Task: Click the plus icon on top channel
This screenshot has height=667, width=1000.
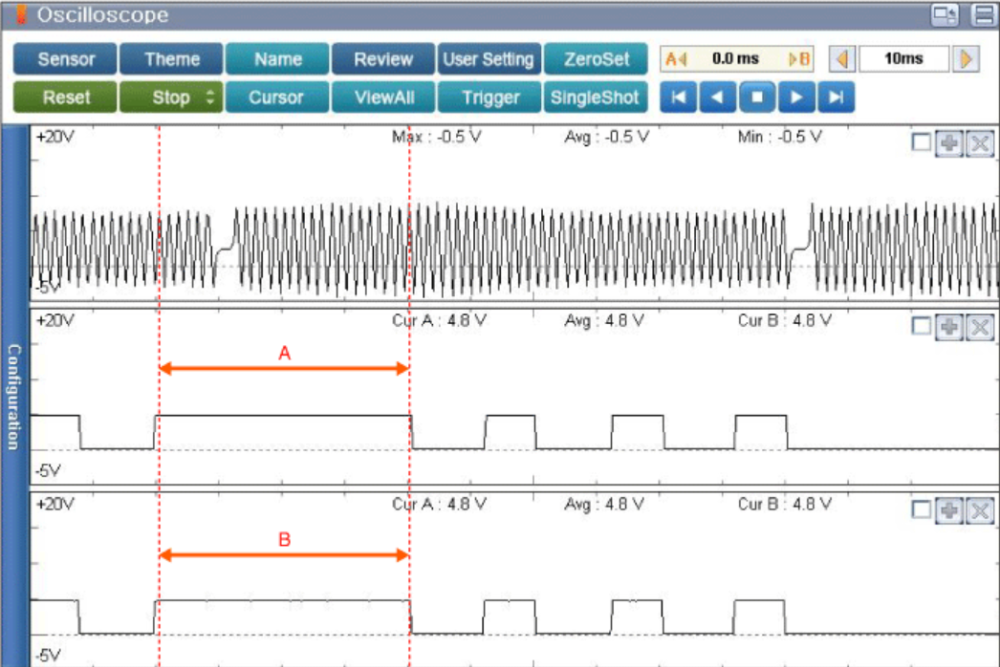Action: (949, 144)
